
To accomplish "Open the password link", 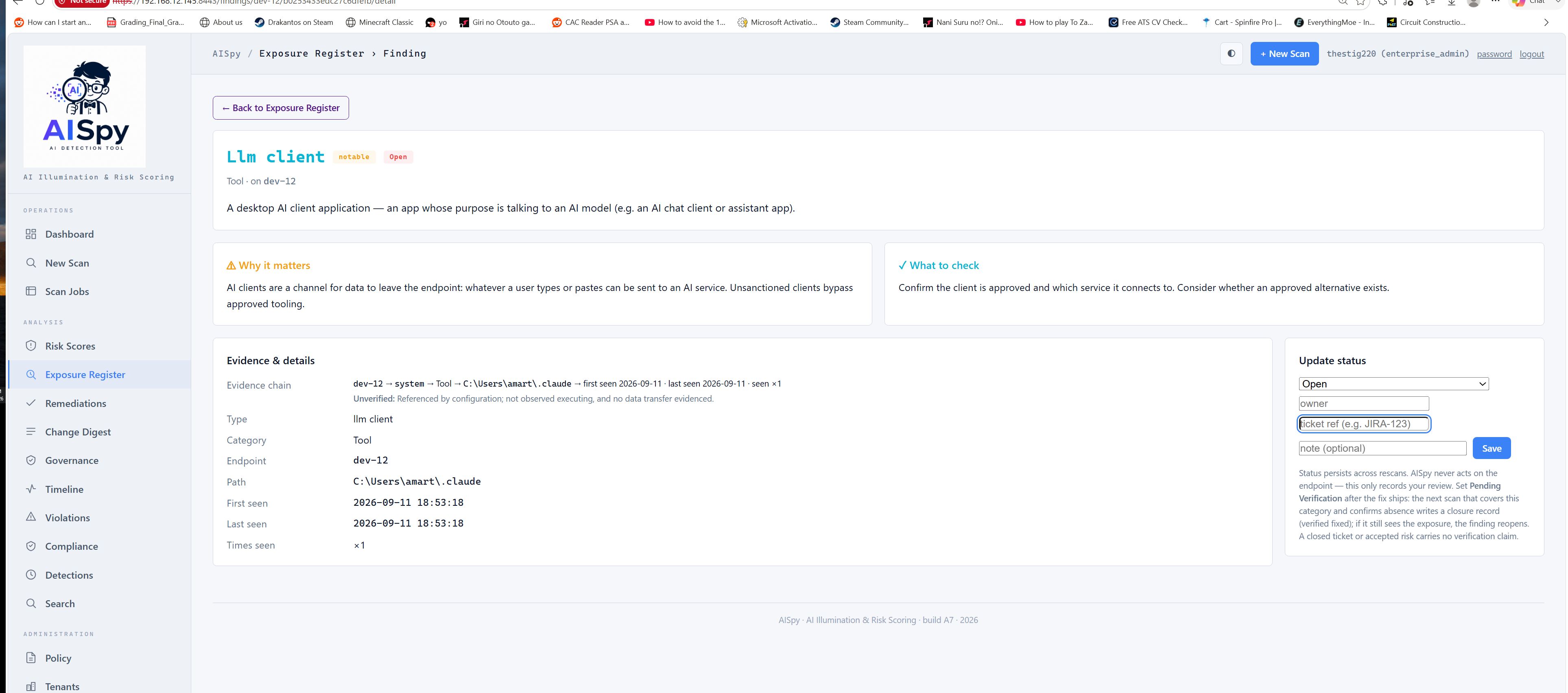I will 1494,54.
